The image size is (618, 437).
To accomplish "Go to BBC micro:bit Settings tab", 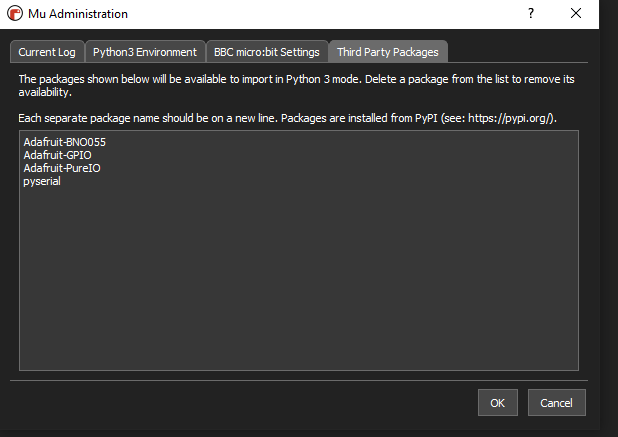I will (267, 52).
